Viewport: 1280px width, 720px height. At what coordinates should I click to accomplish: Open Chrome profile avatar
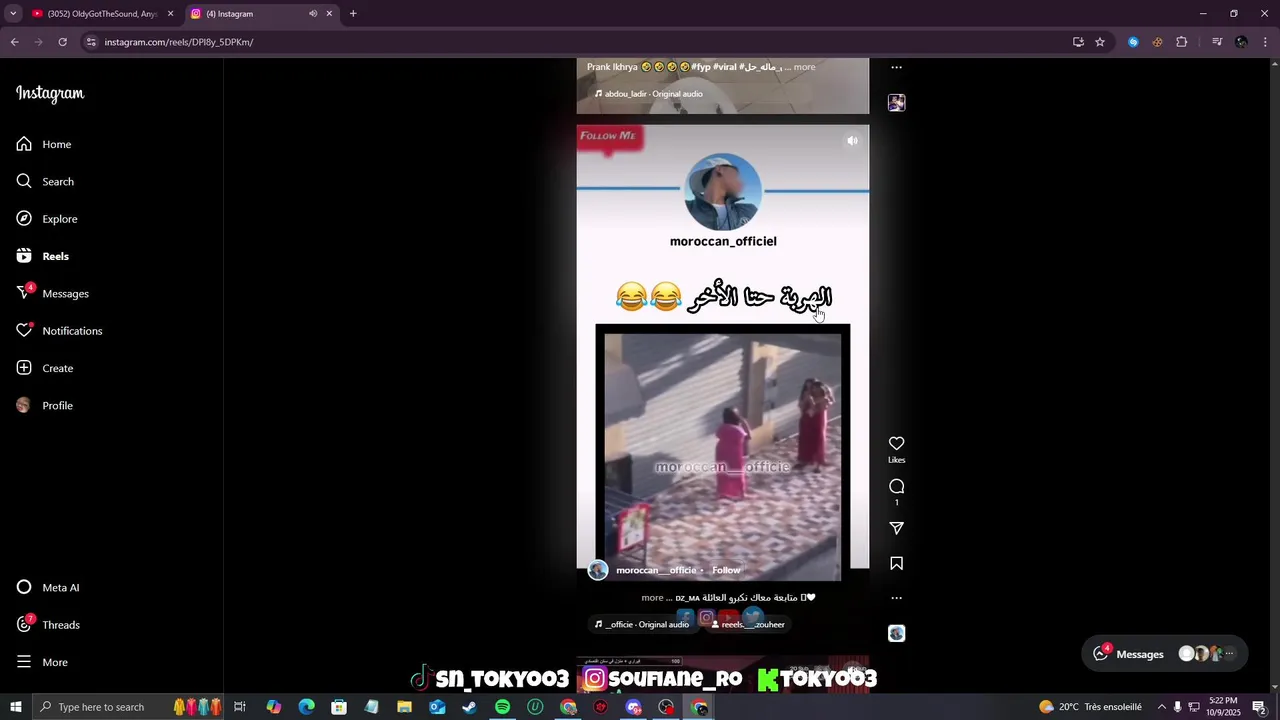tap(1241, 42)
